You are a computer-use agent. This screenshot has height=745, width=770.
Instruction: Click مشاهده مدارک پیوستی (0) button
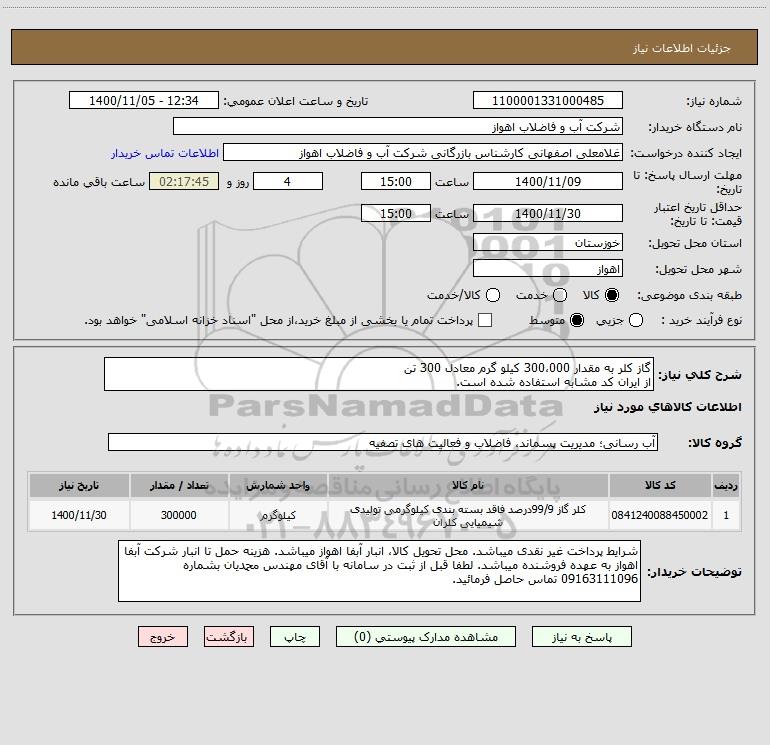426,637
